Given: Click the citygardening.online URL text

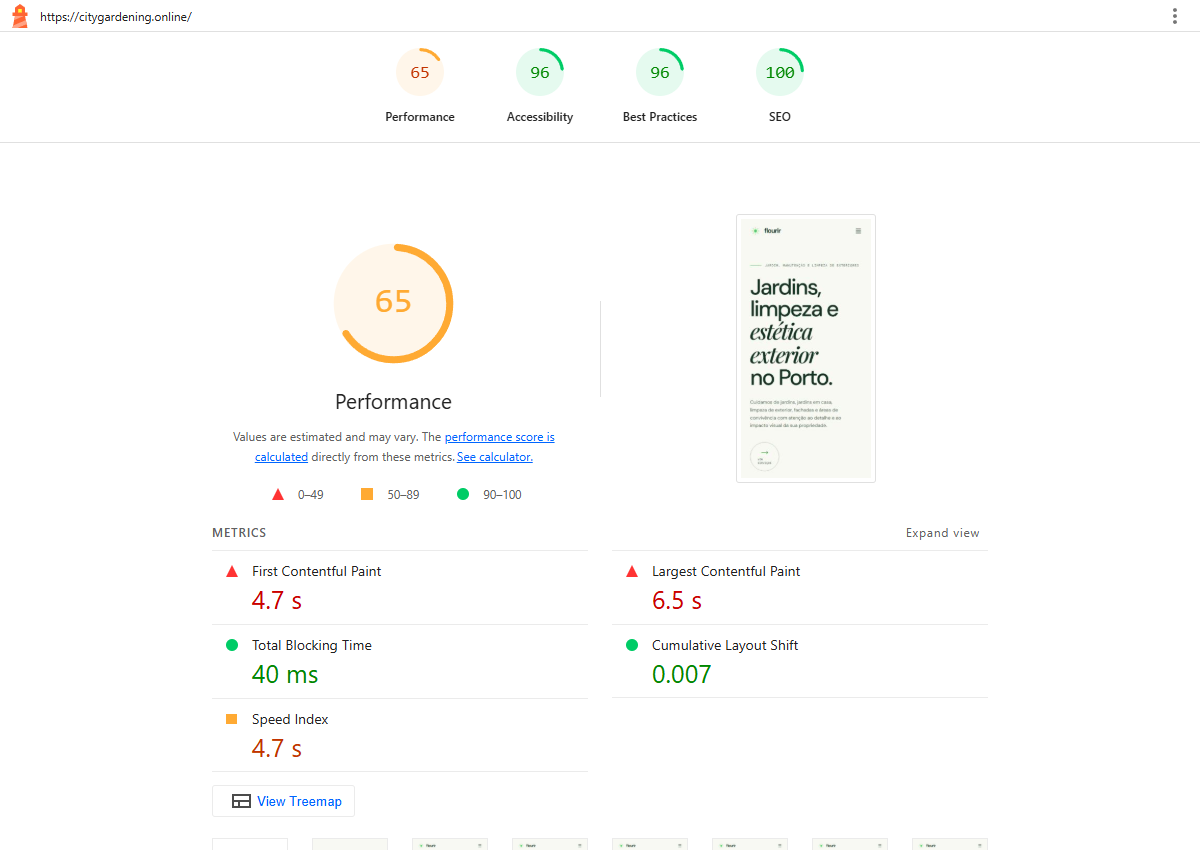Looking at the screenshot, I should (115, 17).
